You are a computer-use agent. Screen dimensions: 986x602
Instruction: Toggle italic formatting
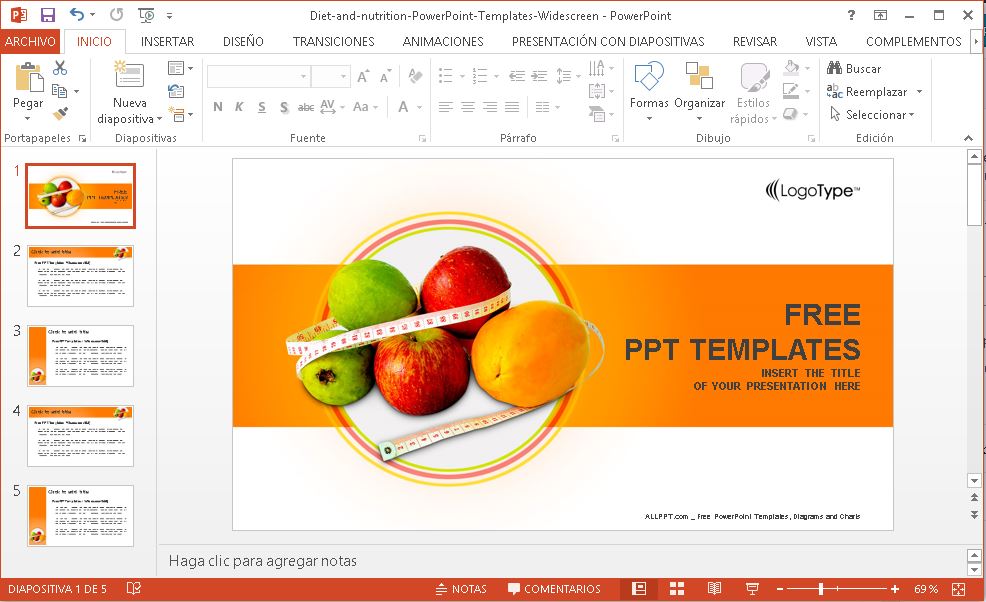pos(240,106)
